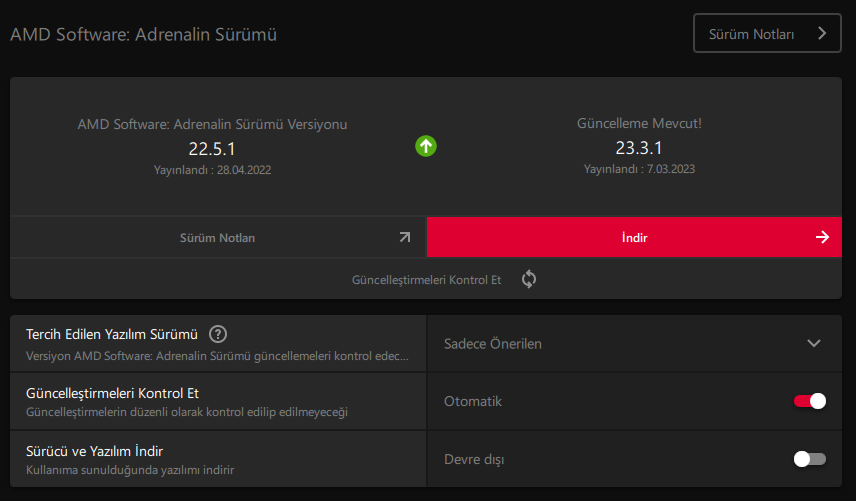Viewport: 856px width, 501px height.
Task: Click the white arrow on İndir button
Action: (x=822, y=238)
